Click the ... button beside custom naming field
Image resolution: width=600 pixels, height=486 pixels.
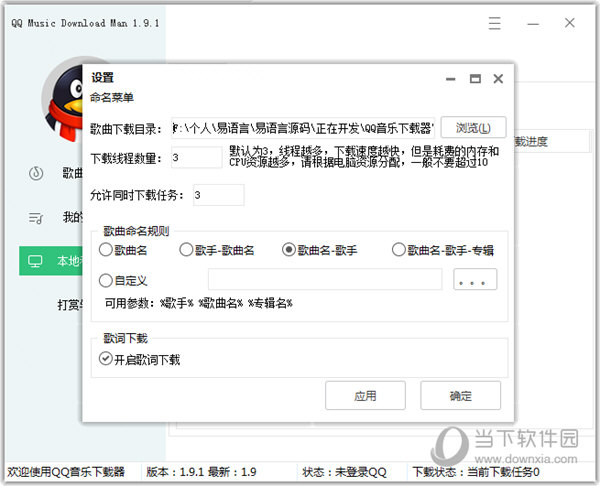(x=475, y=279)
